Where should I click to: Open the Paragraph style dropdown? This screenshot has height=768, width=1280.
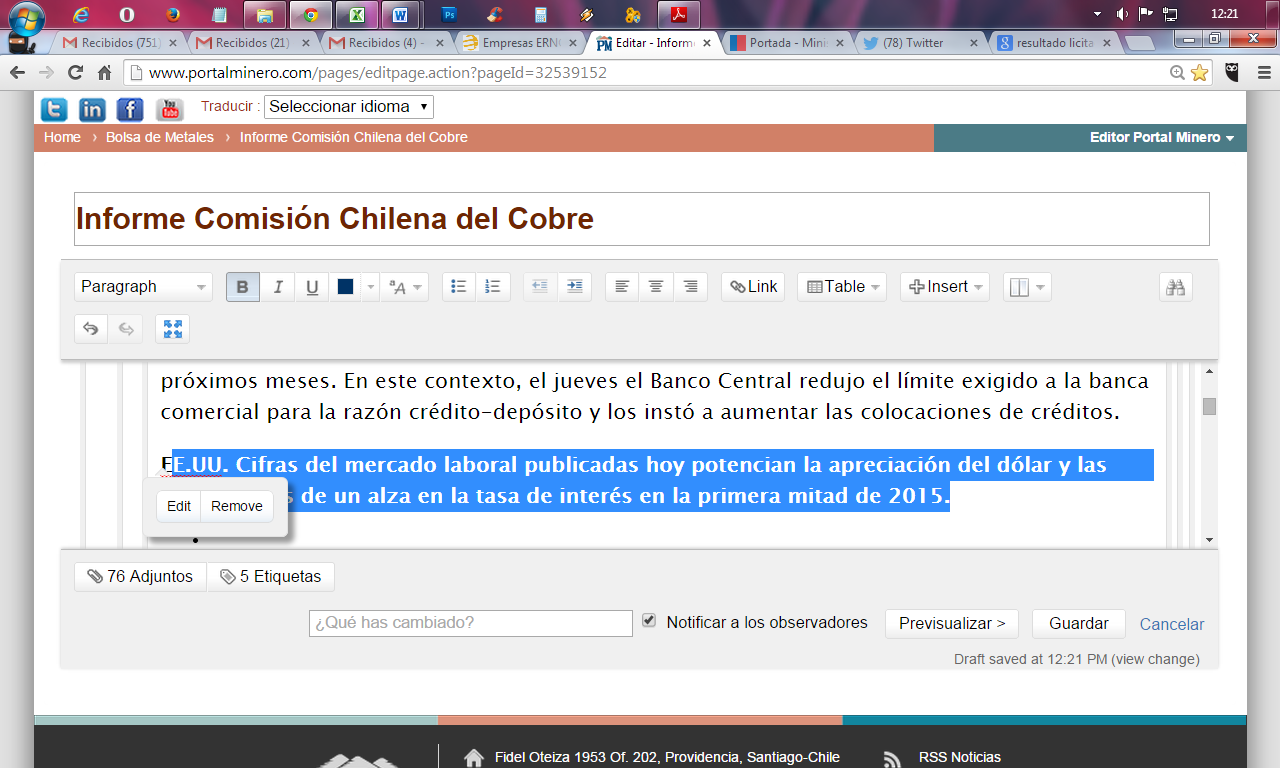(143, 287)
